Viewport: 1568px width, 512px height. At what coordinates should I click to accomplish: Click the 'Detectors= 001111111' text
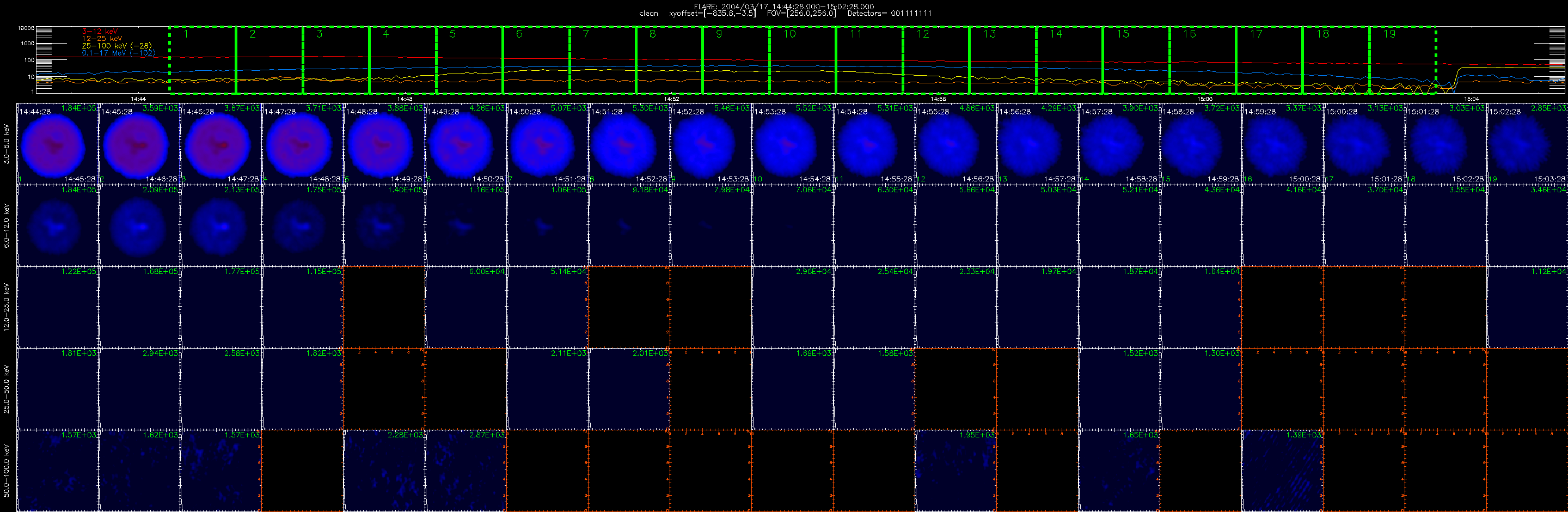pos(889,14)
